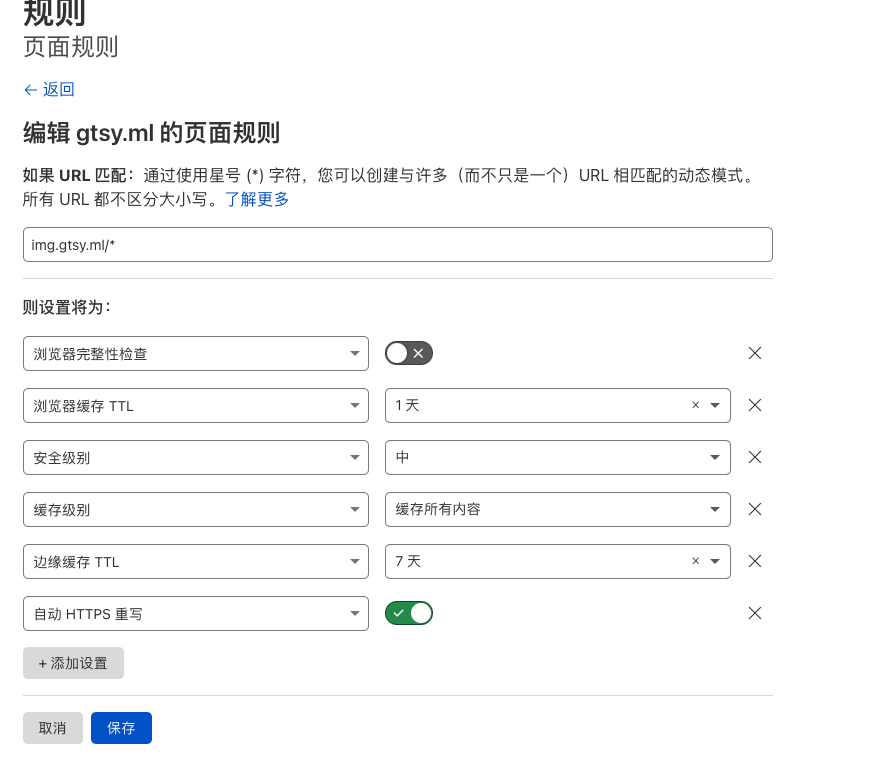This screenshot has width=872, height=772.
Task: Remove the 浏览器完整性检查 setting row
Action: (x=755, y=353)
